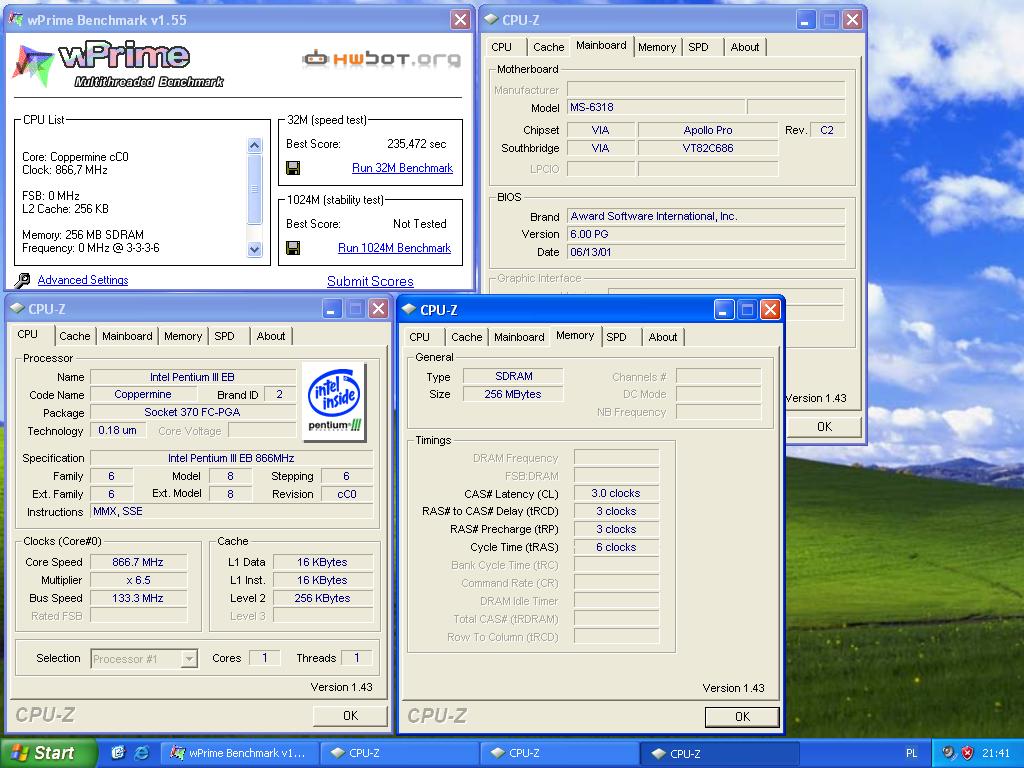This screenshot has height=768, width=1024.
Task: Open Advanced Settings link
Action: 83,280
